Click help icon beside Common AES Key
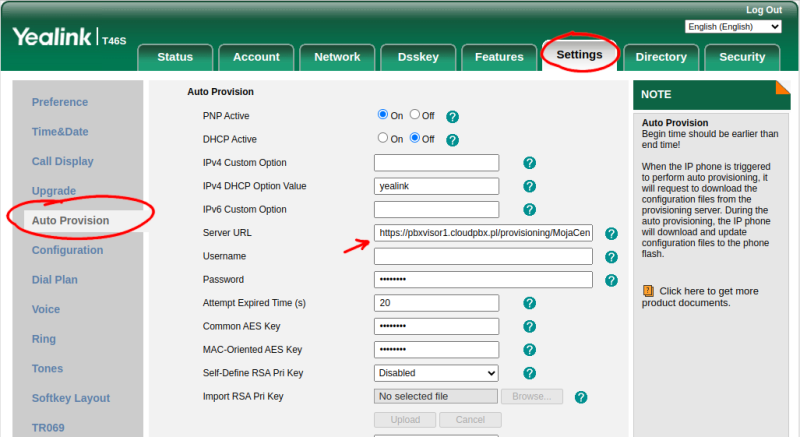 coord(530,326)
